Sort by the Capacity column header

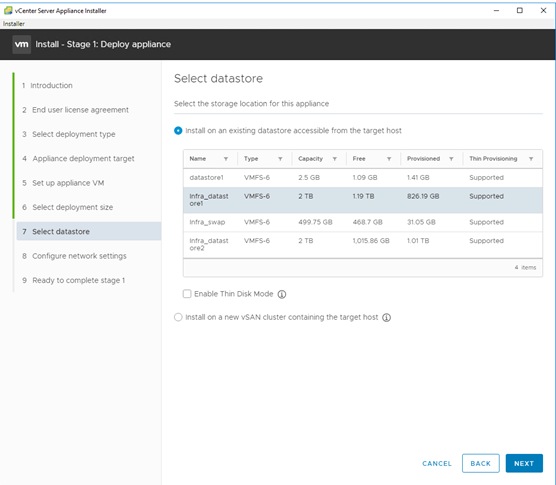tap(311, 159)
